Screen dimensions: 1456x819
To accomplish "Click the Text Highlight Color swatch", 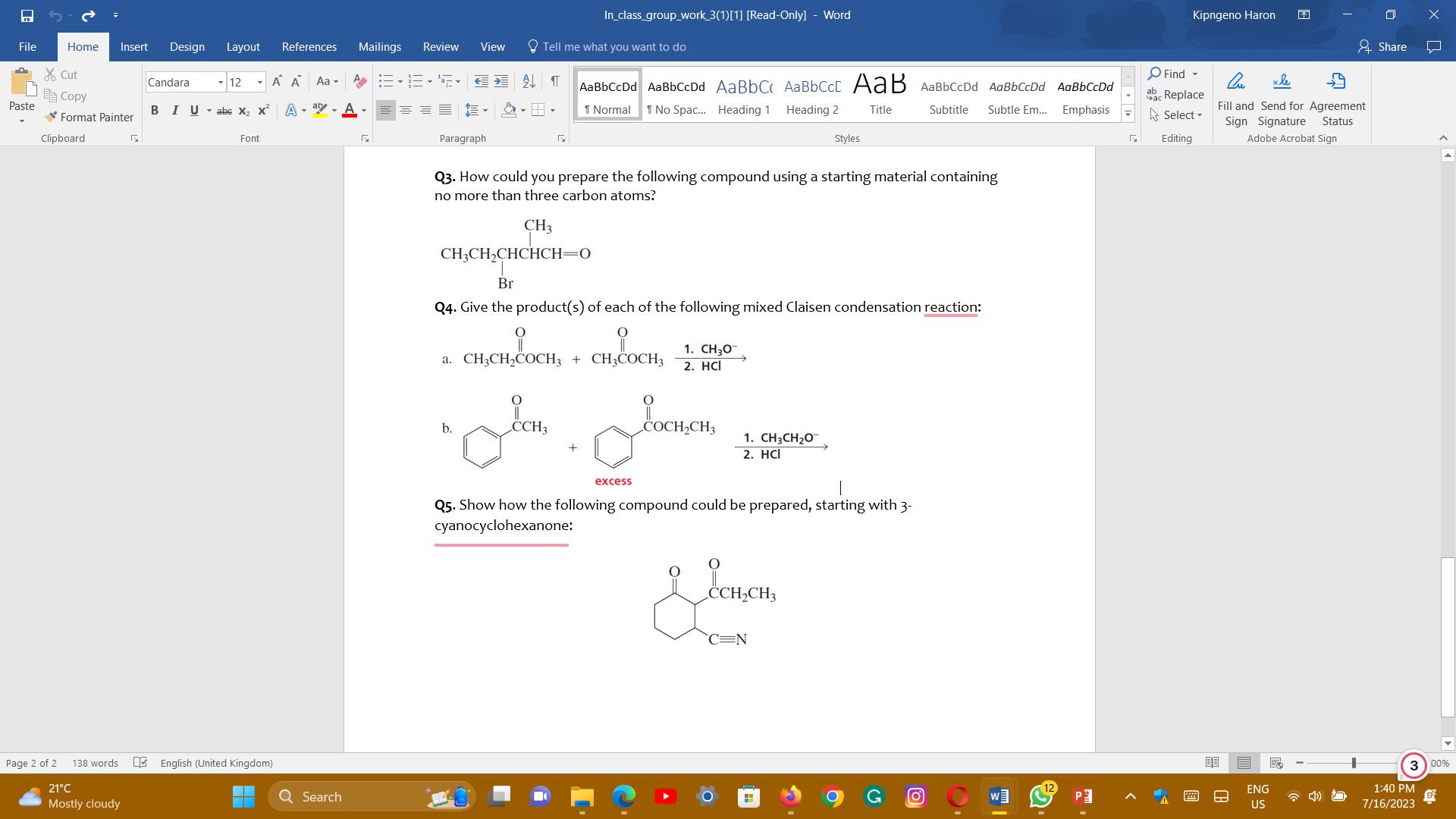I will click(320, 111).
